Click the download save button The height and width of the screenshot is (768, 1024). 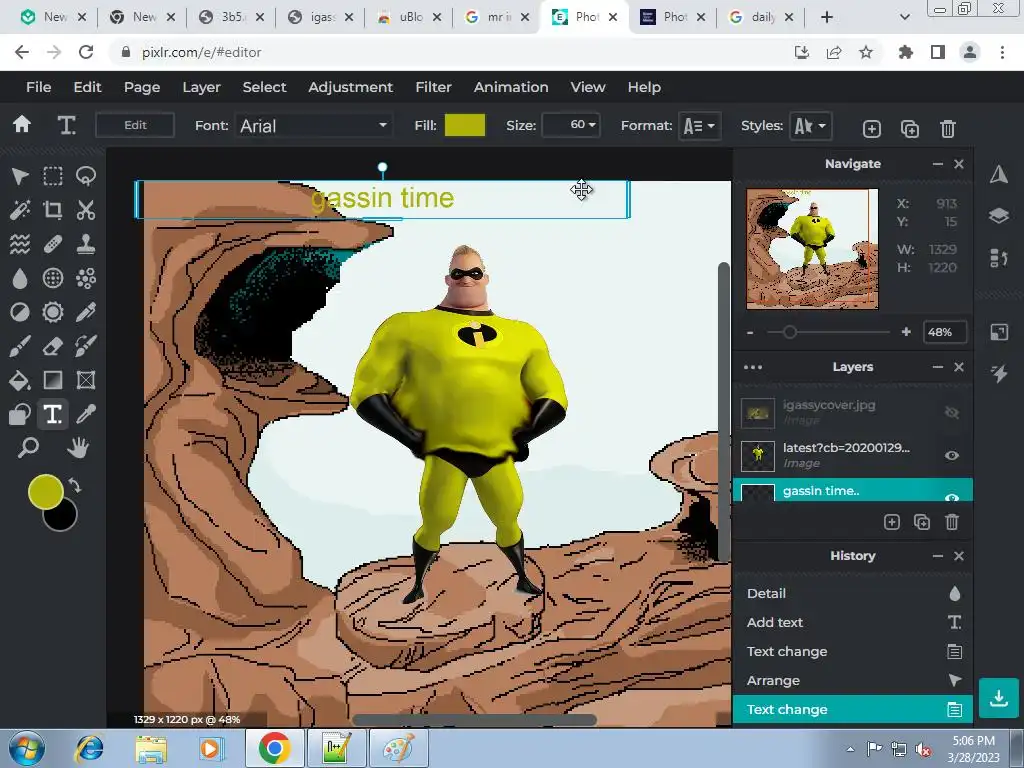coord(999,698)
